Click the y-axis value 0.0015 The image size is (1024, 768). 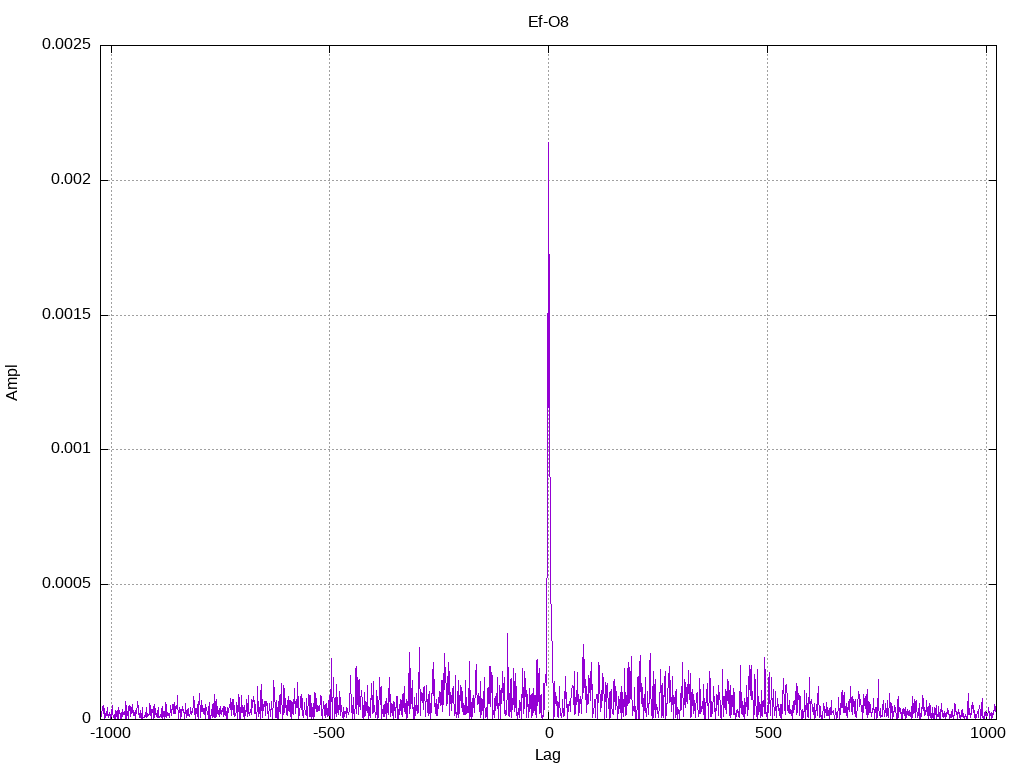click(x=66, y=314)
